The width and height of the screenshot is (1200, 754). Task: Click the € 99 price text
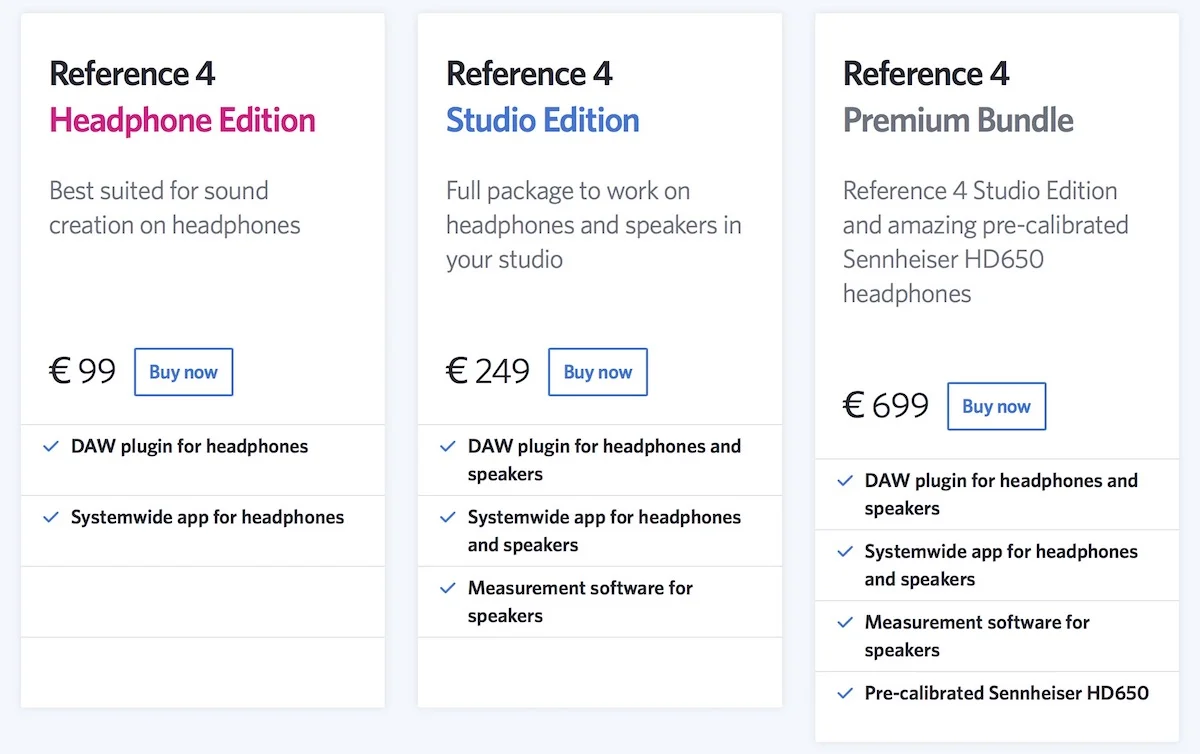83,372
